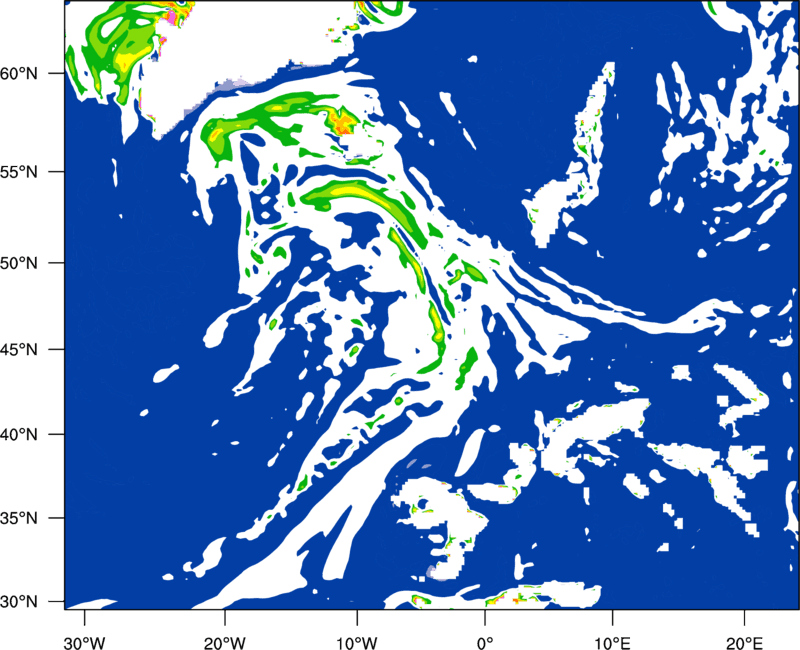
Task: Click the 55°N latitude label
Action: click(19, 171)
